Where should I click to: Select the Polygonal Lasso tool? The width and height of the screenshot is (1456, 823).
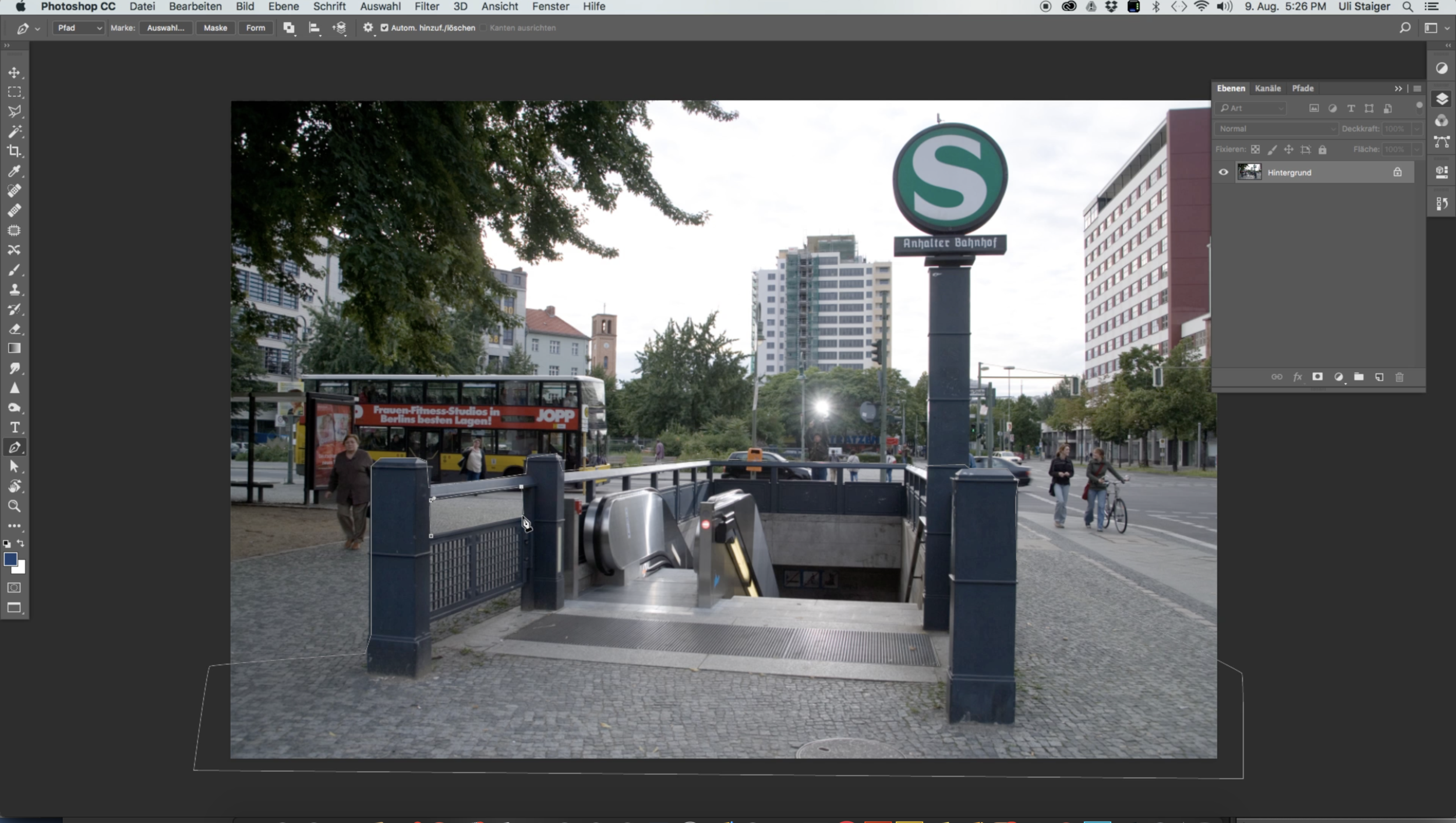pyautogui.click(x=15, y=111)
